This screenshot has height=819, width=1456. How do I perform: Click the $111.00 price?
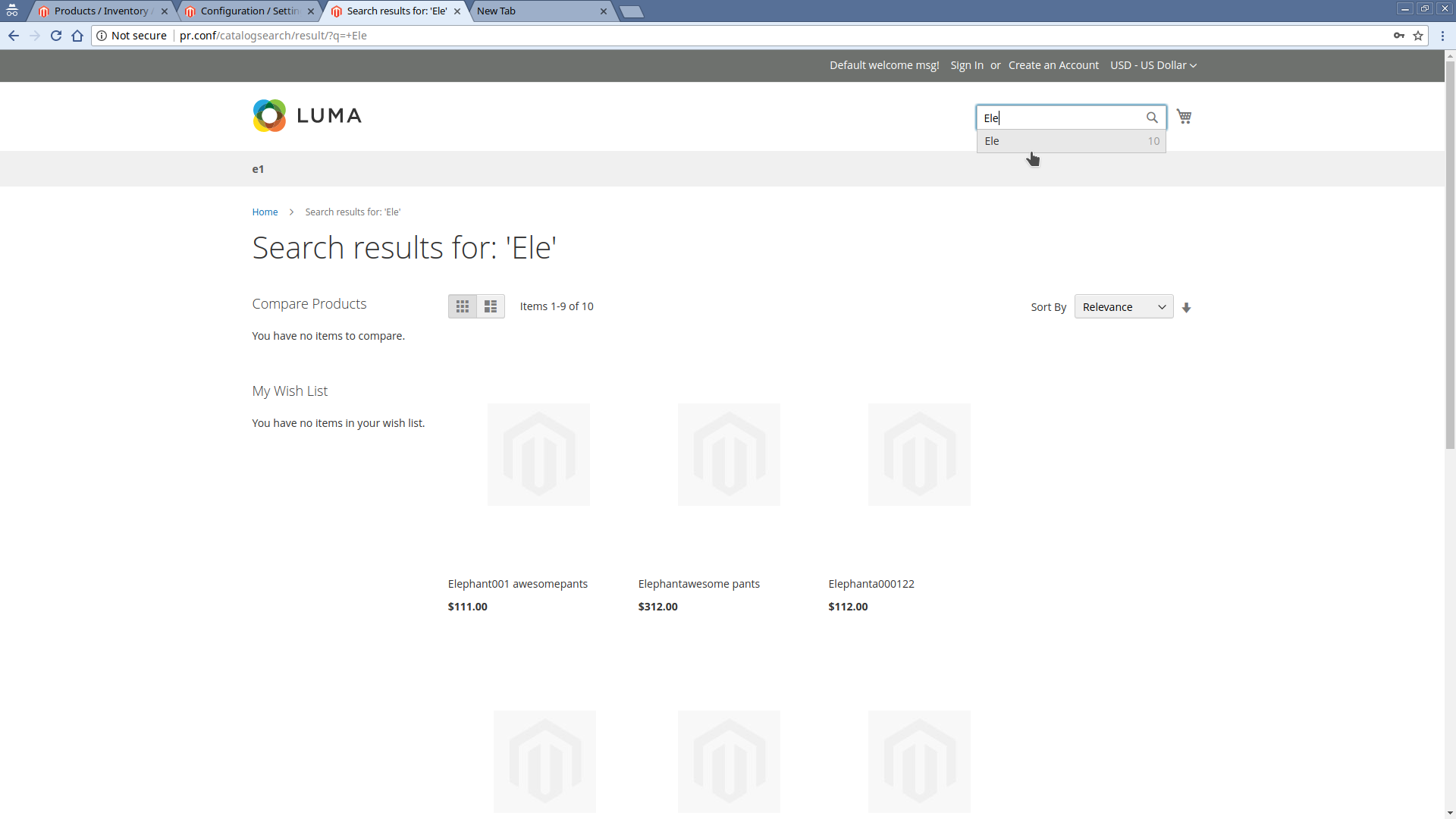pyautogui.click(x=467, y=607)
